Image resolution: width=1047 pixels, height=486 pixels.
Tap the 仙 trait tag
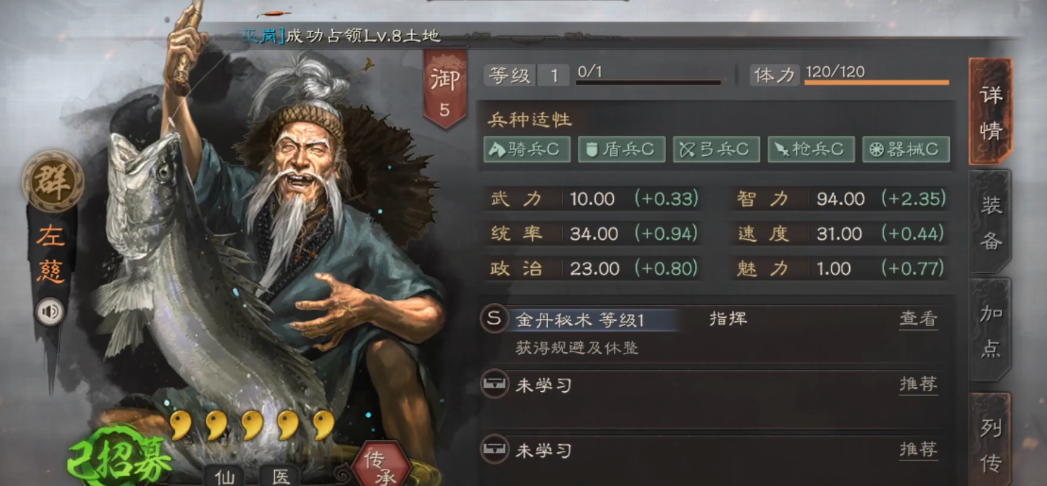224,476
